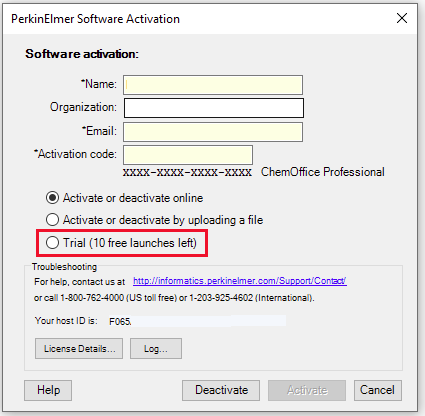The image size is (425, 416).
Task: Click the Troubleshooting group heading
Action: tap(64, 267)
